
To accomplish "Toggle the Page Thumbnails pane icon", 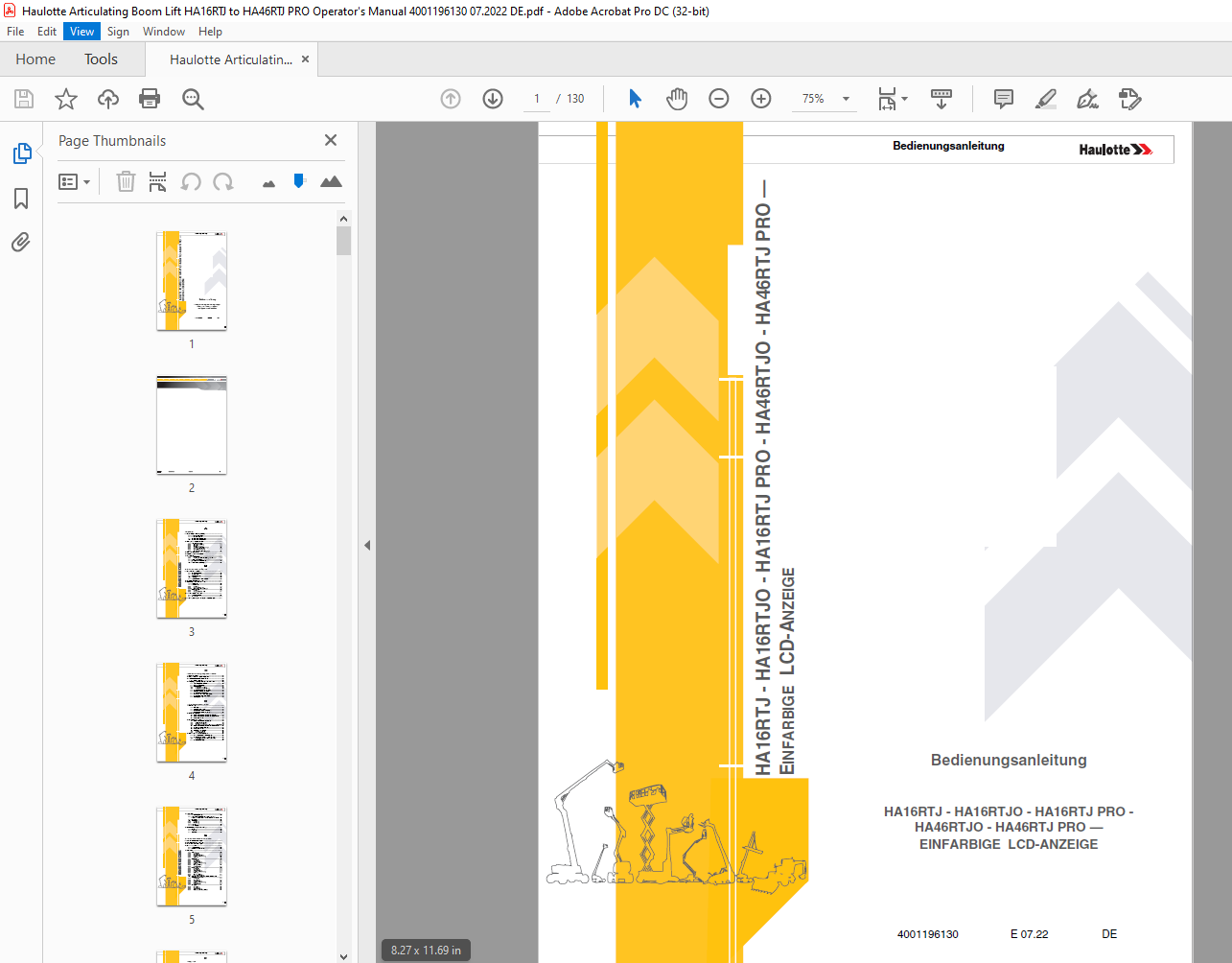I will tap(21, 153).
